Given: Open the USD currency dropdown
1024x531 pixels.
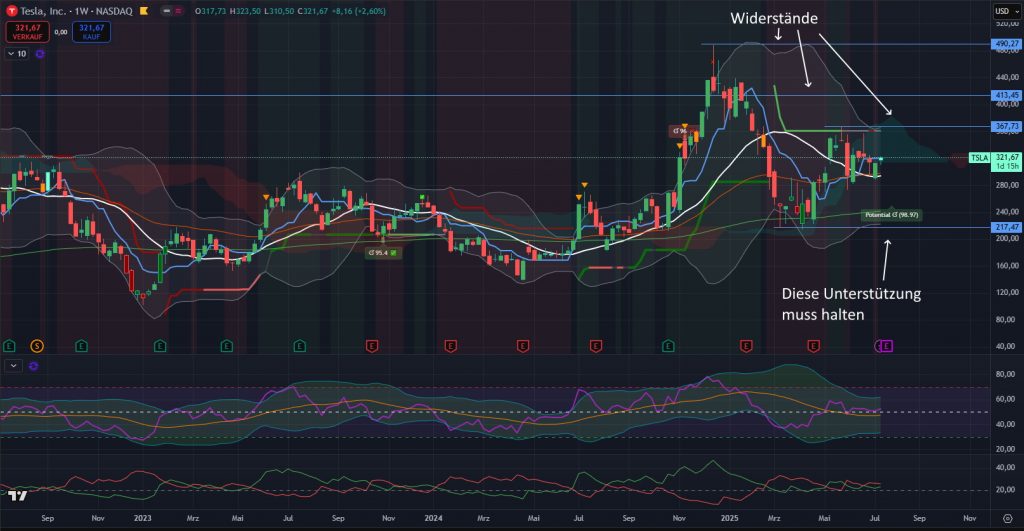Looking at the screenshot, I should (x=1006, y=11).
